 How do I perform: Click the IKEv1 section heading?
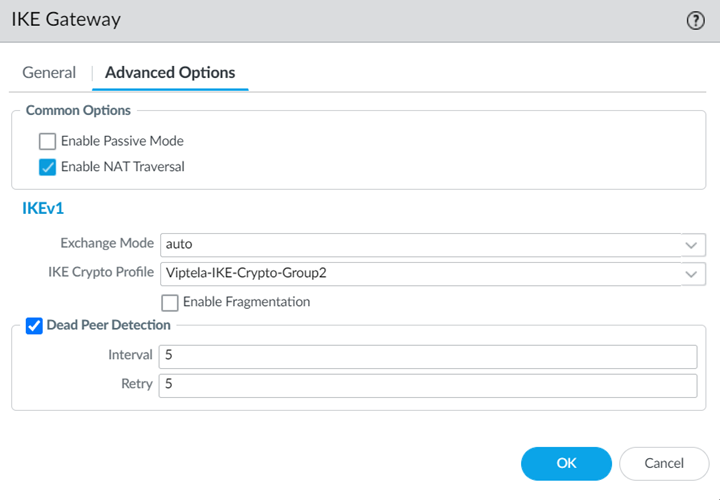pyautogui.click(x=43, y=209)
